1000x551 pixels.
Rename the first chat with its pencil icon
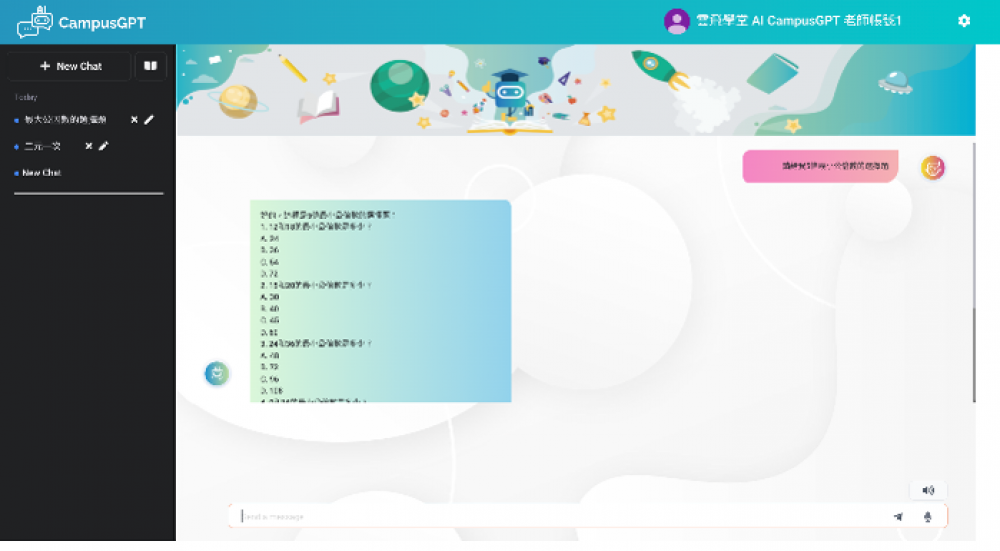pyautogui.click(x=149, y=120)
